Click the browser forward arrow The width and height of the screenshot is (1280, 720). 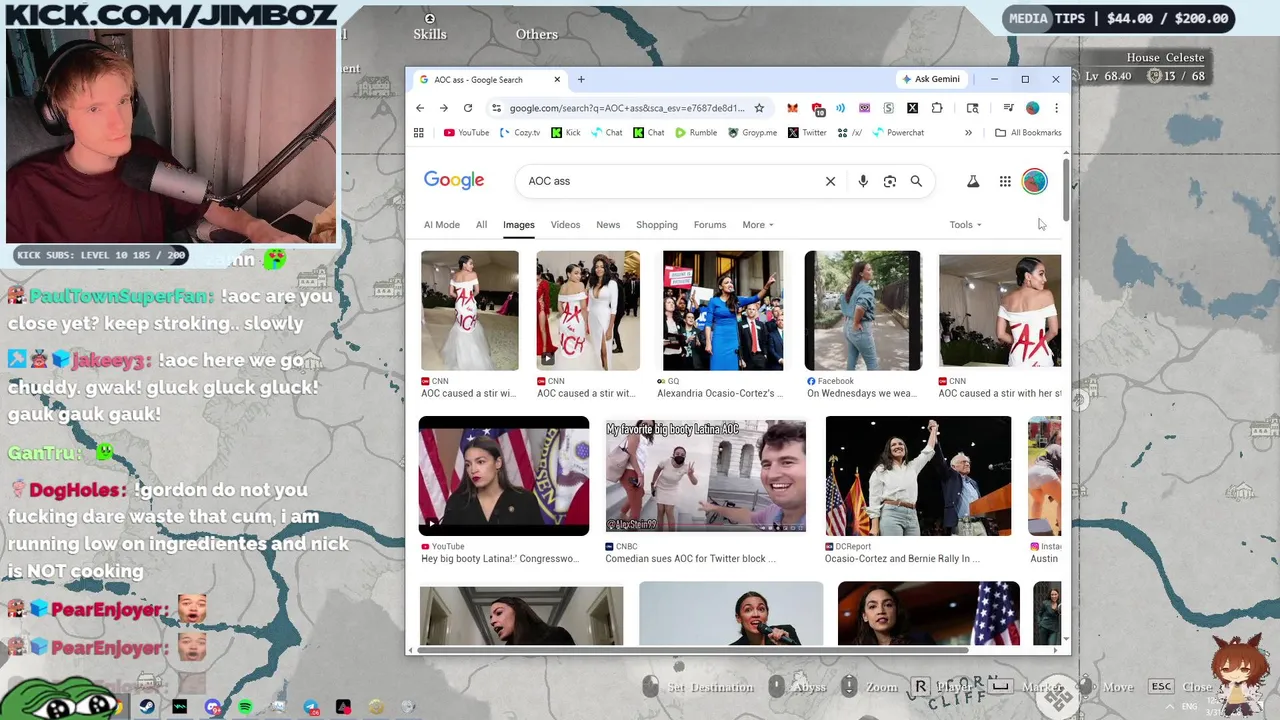coord(444,108)
